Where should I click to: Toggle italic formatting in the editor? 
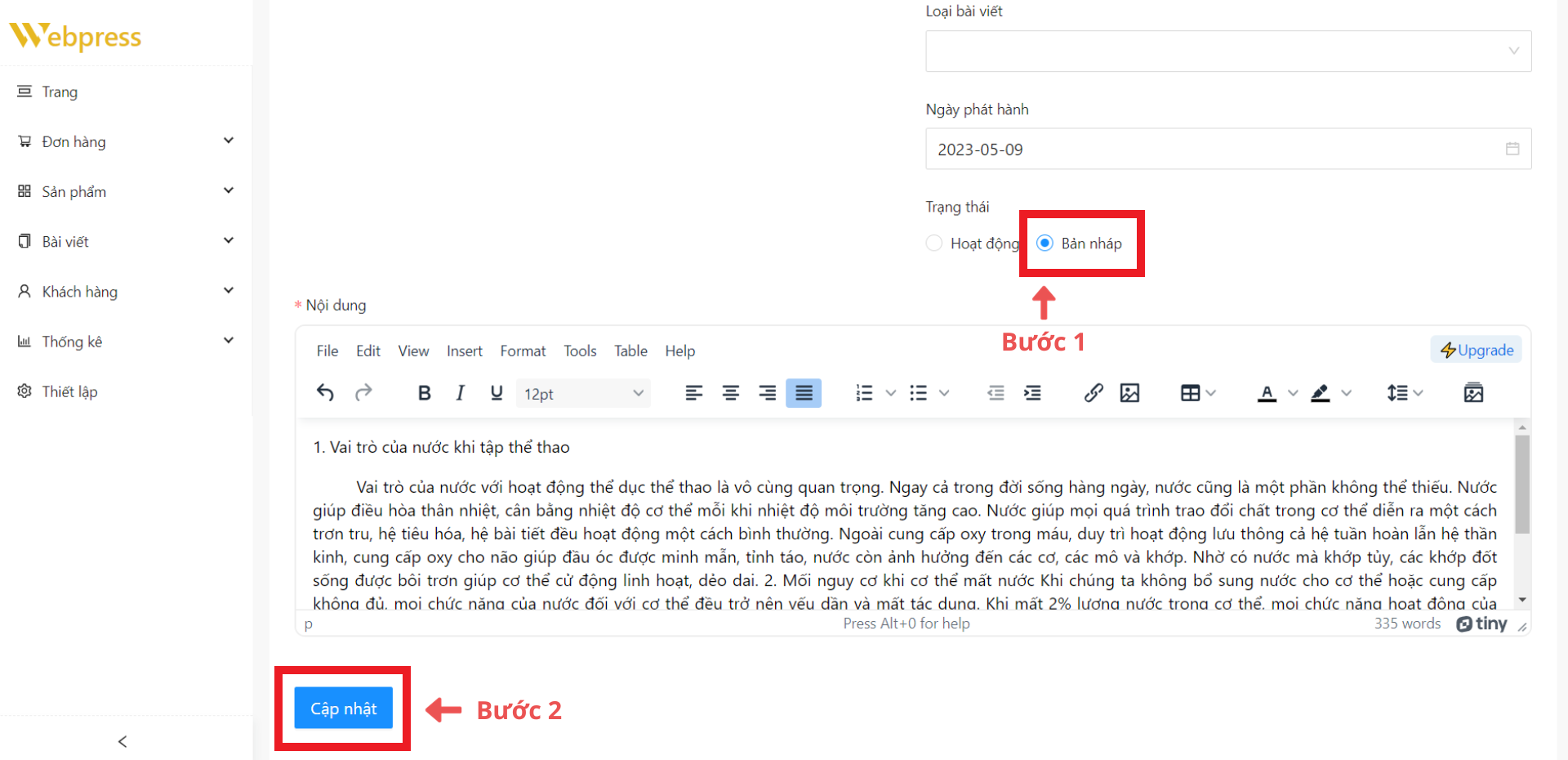click(460, 393)
